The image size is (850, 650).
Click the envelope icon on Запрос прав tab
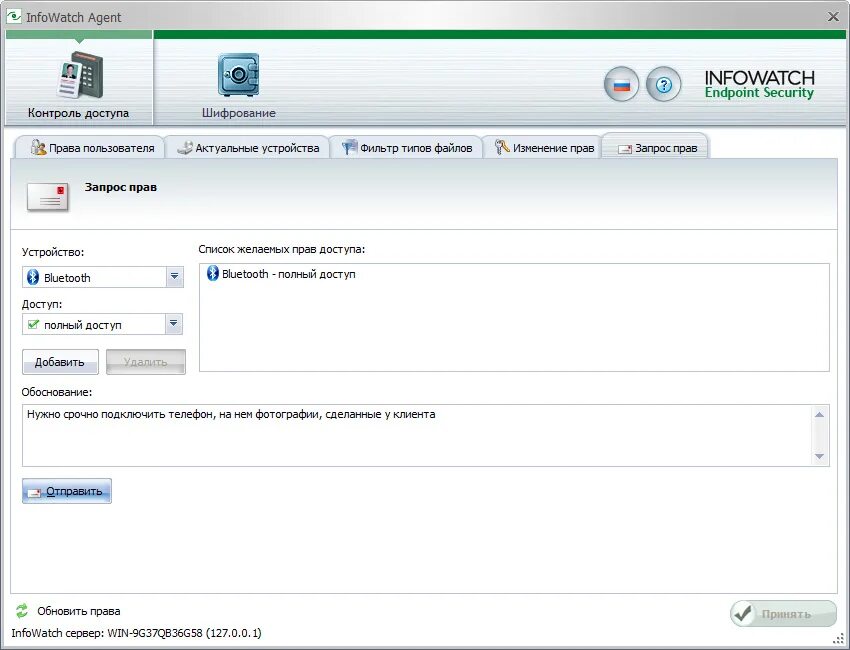625,149
